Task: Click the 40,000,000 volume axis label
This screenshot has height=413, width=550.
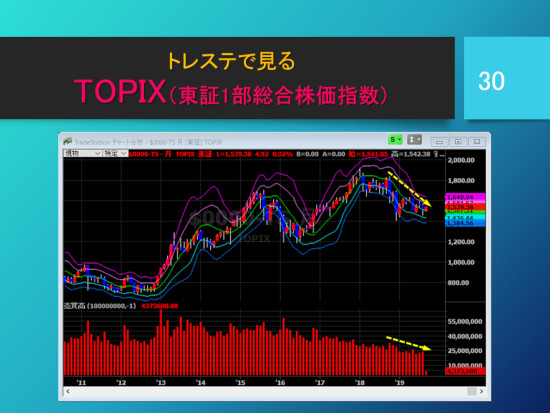Action: point(465,337)
